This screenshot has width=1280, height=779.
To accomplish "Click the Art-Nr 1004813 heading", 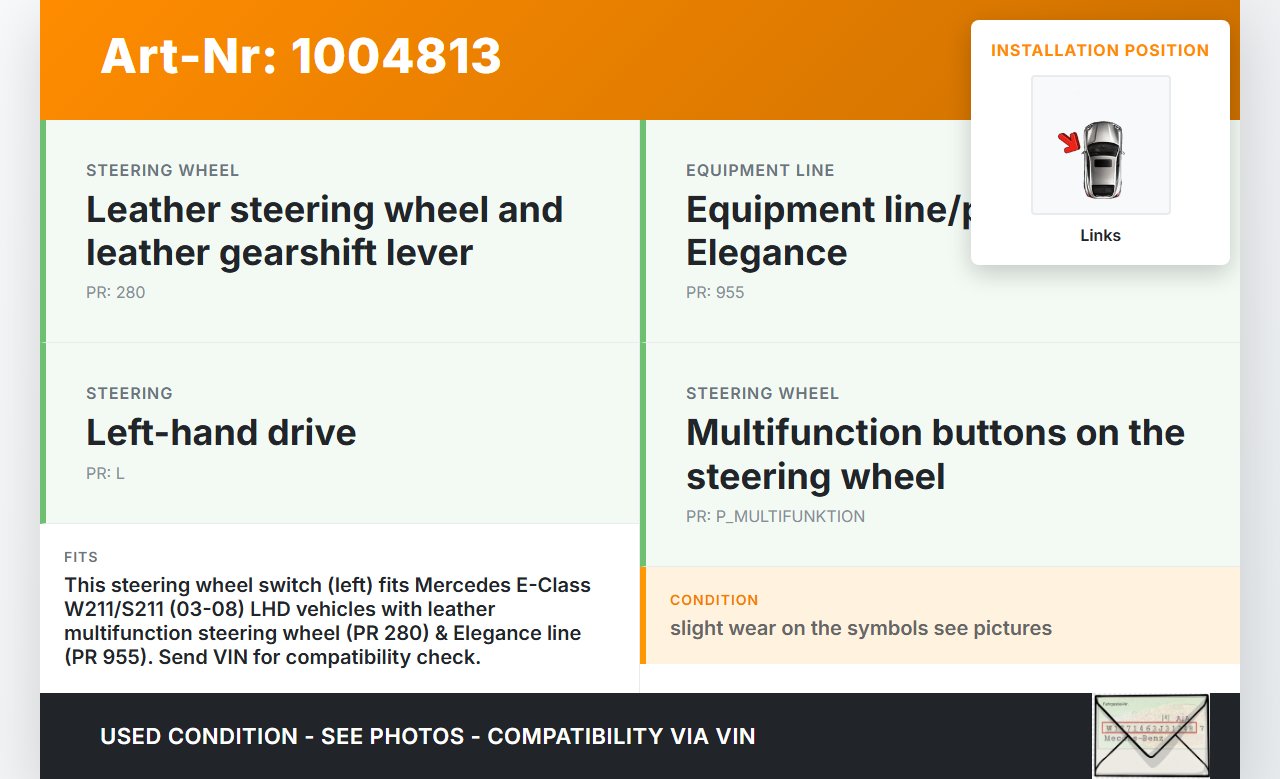I will [300, 56].
